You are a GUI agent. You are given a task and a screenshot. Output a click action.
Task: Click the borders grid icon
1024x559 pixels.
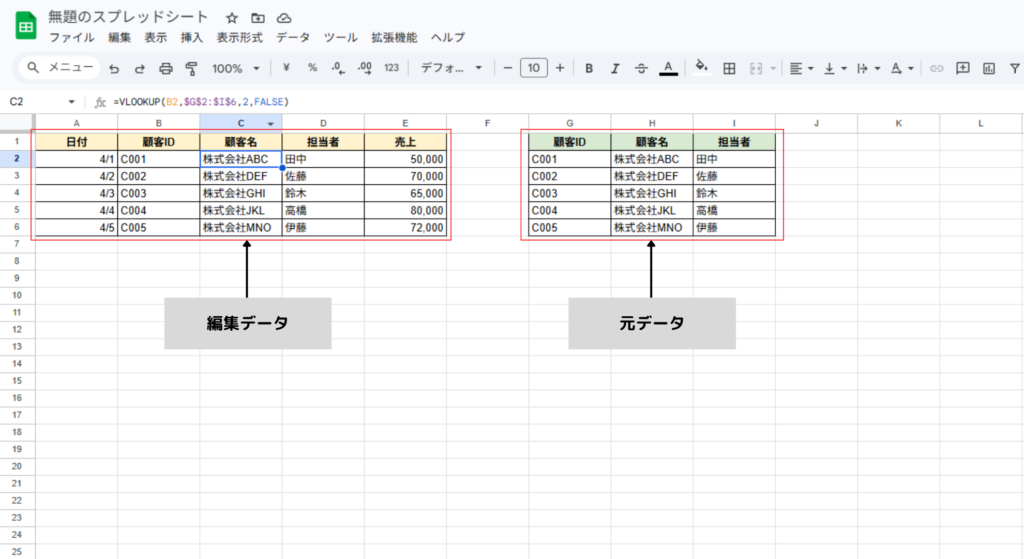[729, 68]
